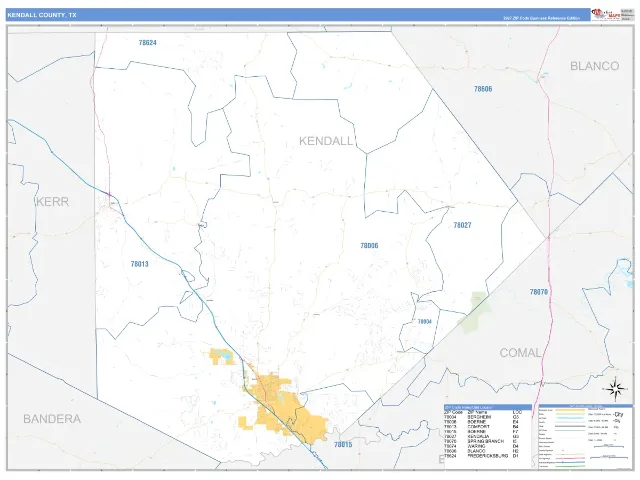This screenshot has width=640, height=480.
Task: Click the BLANCO county name label
Action: tap(594, 66)
